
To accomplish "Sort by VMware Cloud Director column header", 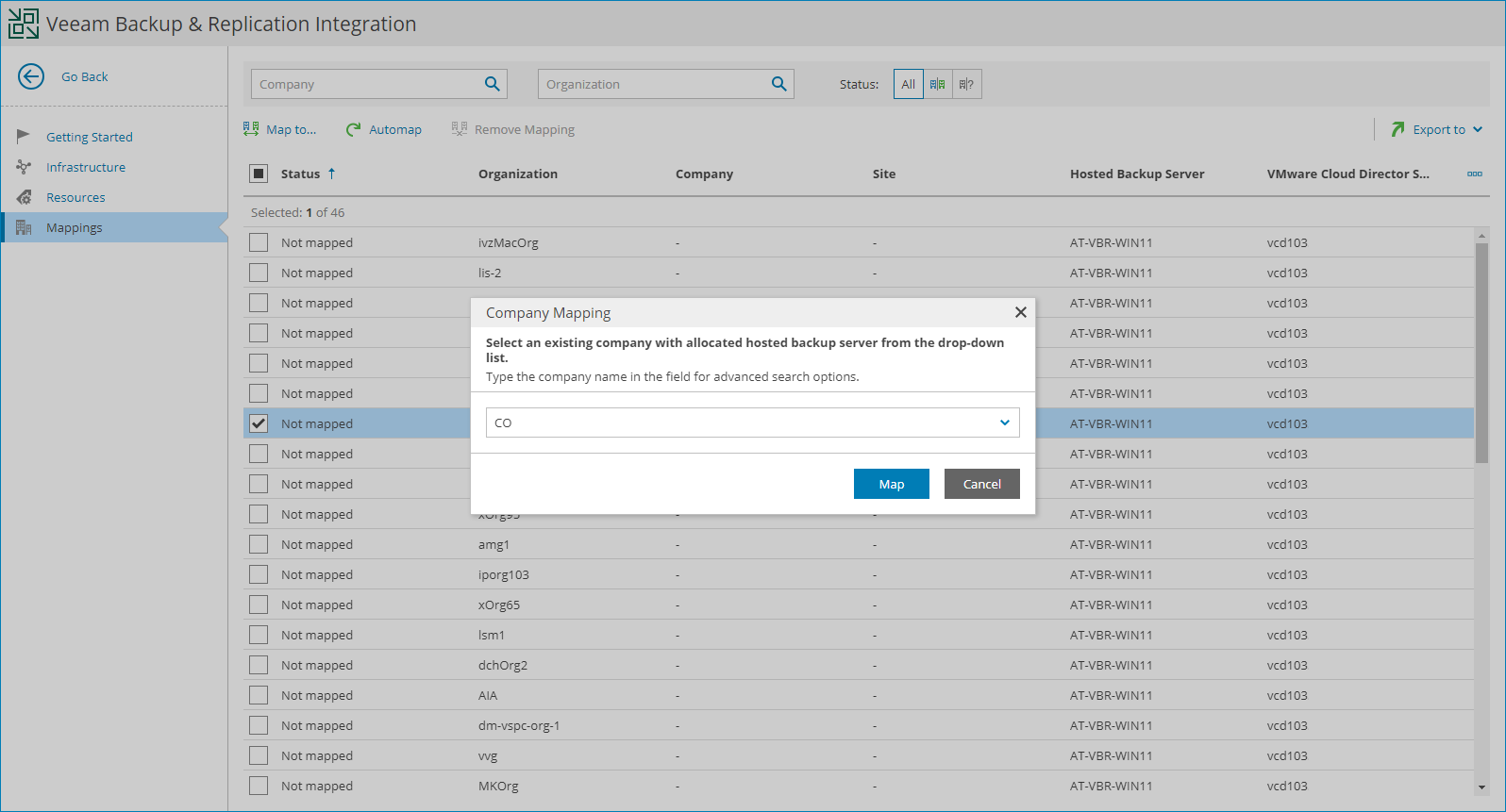I will pos(1348,174).
